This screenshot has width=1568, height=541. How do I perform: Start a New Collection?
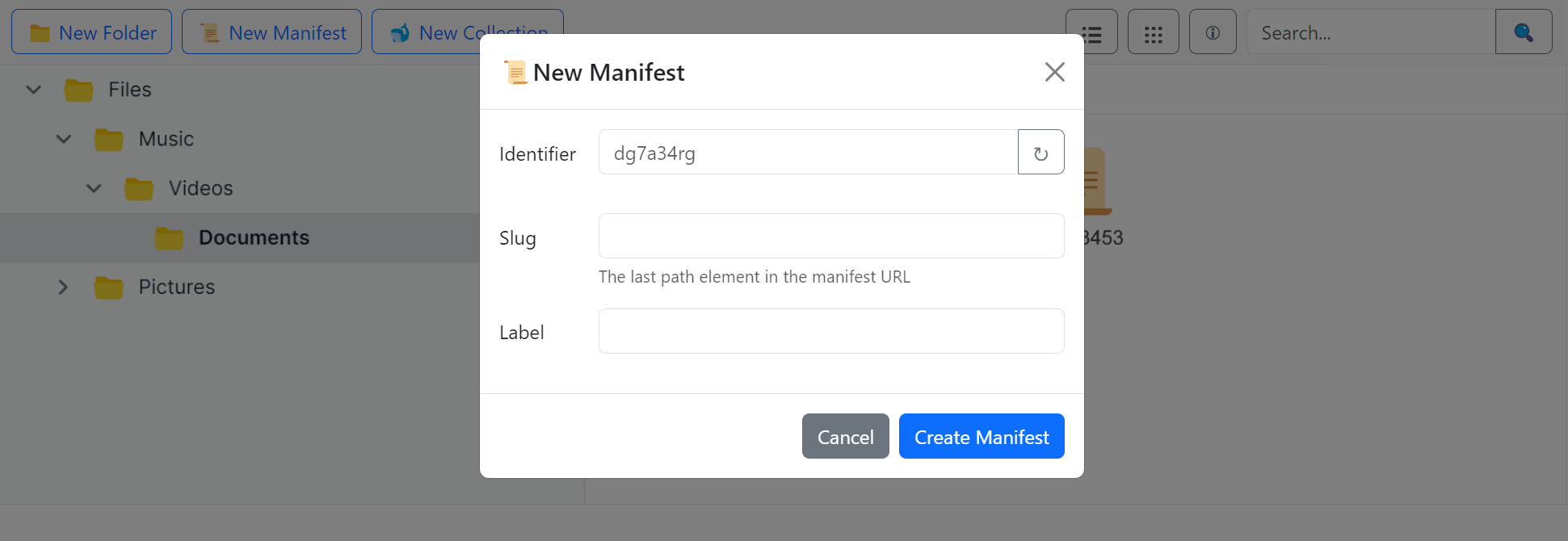tap(467, 32)
